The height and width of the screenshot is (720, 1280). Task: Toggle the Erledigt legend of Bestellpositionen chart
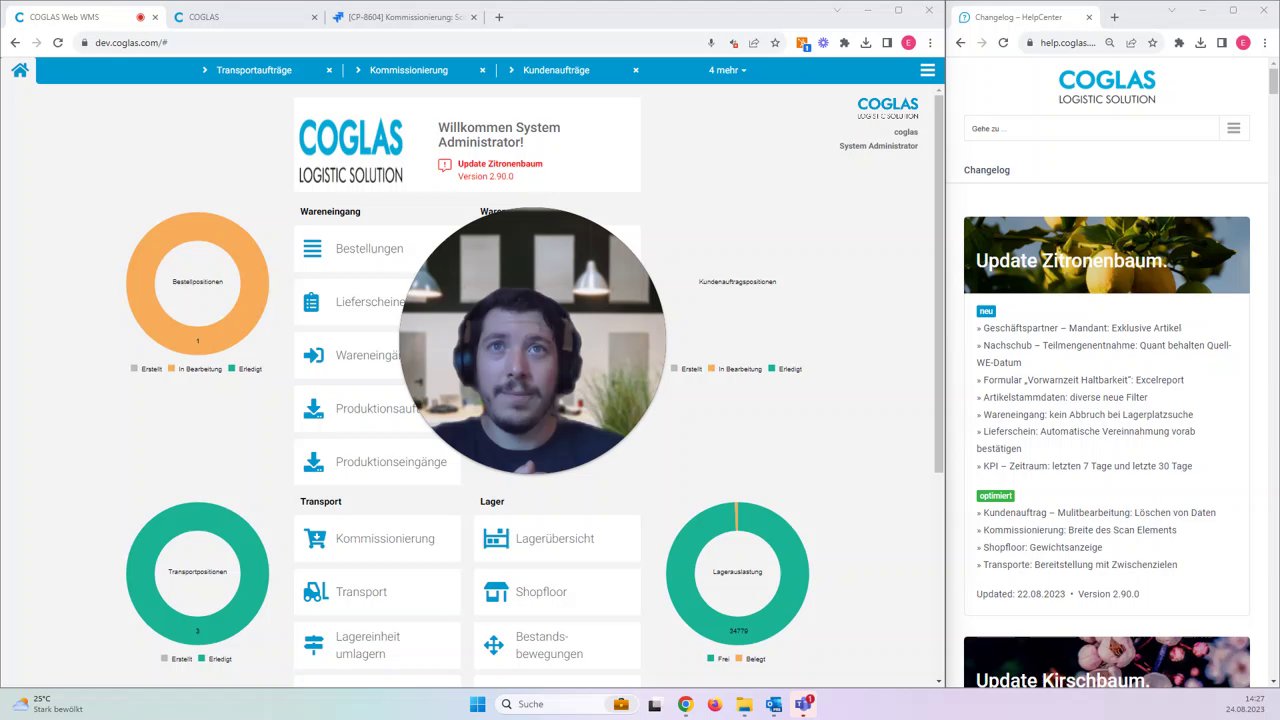pos(245,369)
